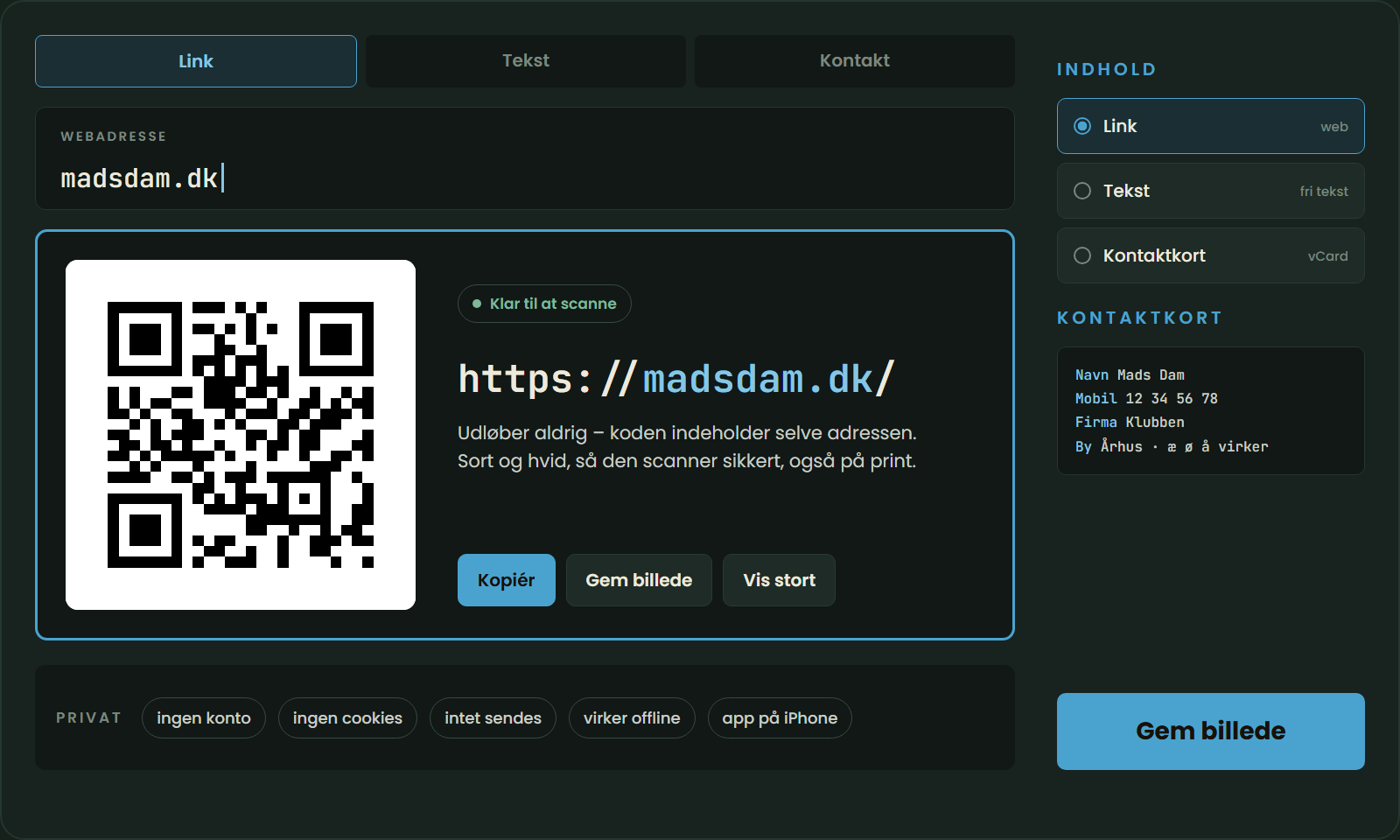Click the "Navn Mads Dam" line
Image resolution: width=1400 pixels, height=840 pixels.
click(1130, 374)
